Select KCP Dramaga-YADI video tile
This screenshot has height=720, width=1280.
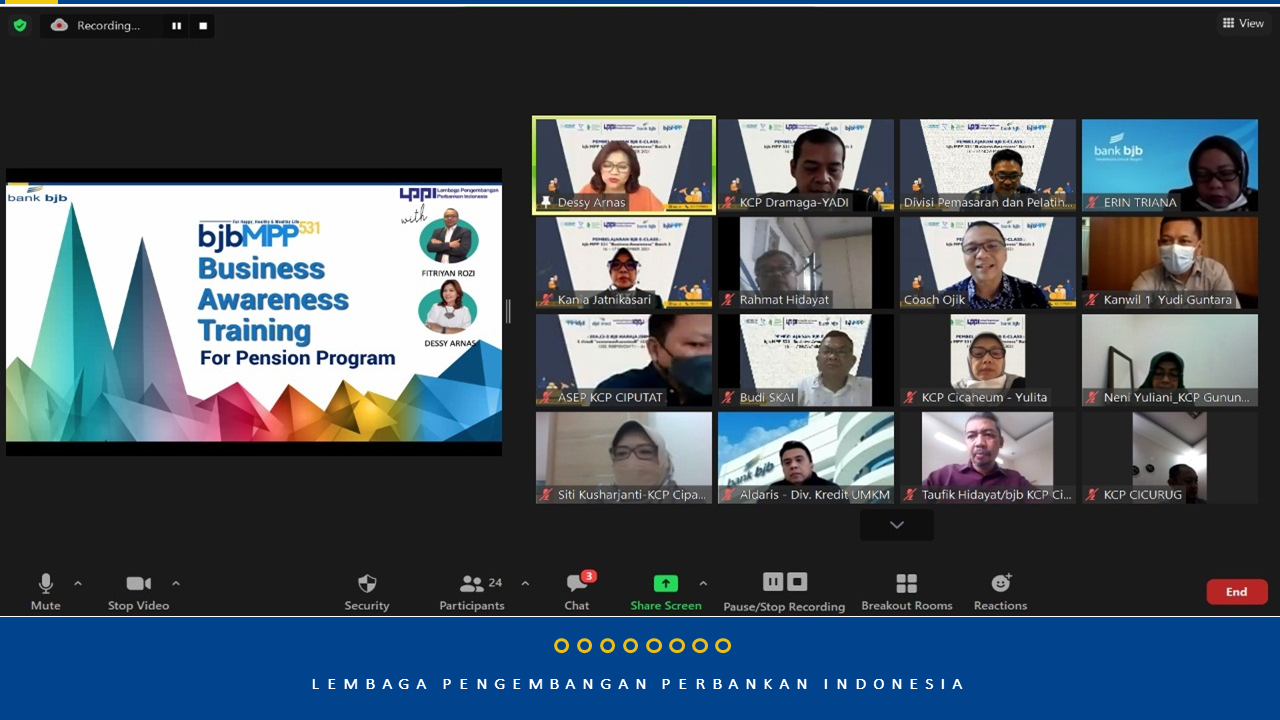click(x=806, y=165)
